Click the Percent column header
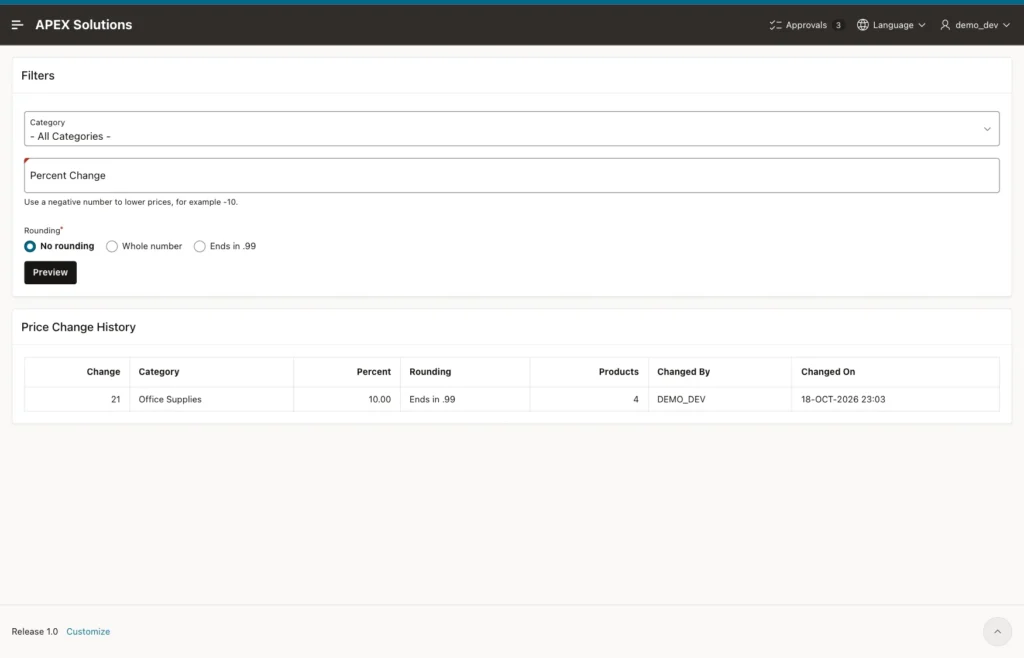 point(374,371)
